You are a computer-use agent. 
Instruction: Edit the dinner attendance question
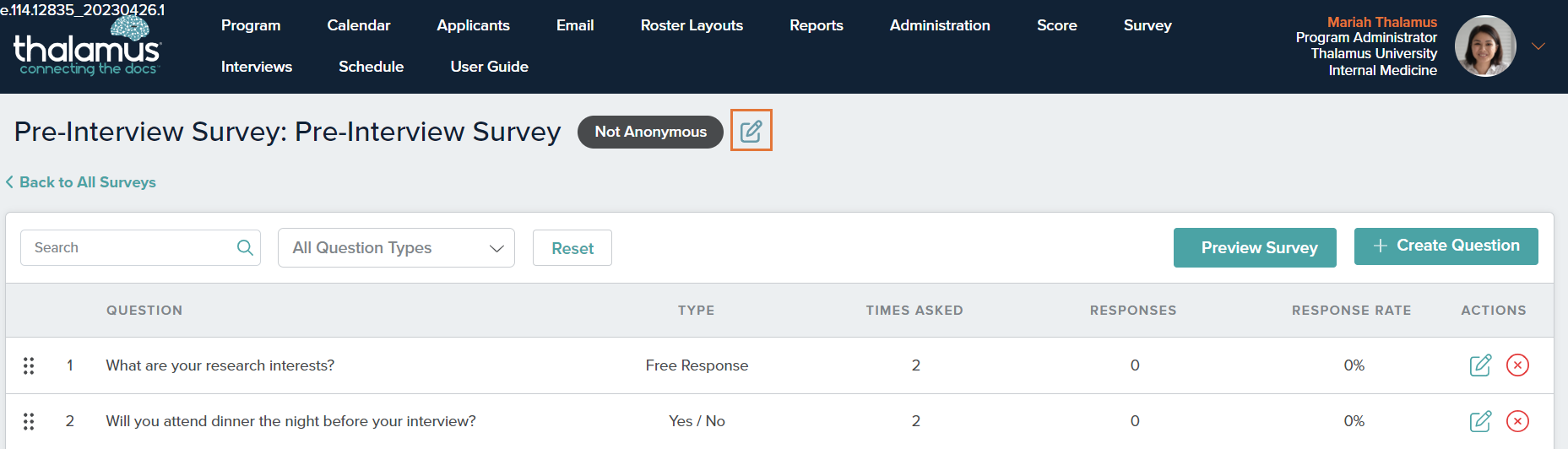coord(1480,421)
